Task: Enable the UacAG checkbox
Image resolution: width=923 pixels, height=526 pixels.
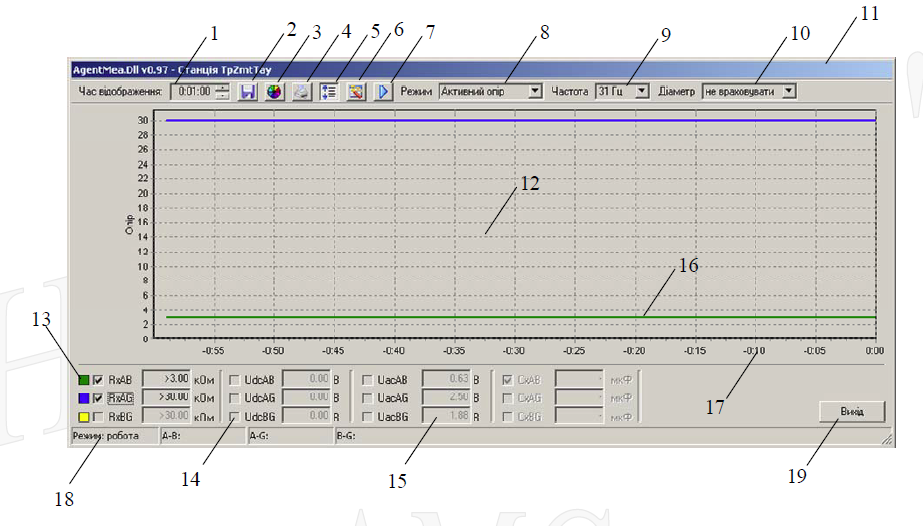Action: point(367,398)
